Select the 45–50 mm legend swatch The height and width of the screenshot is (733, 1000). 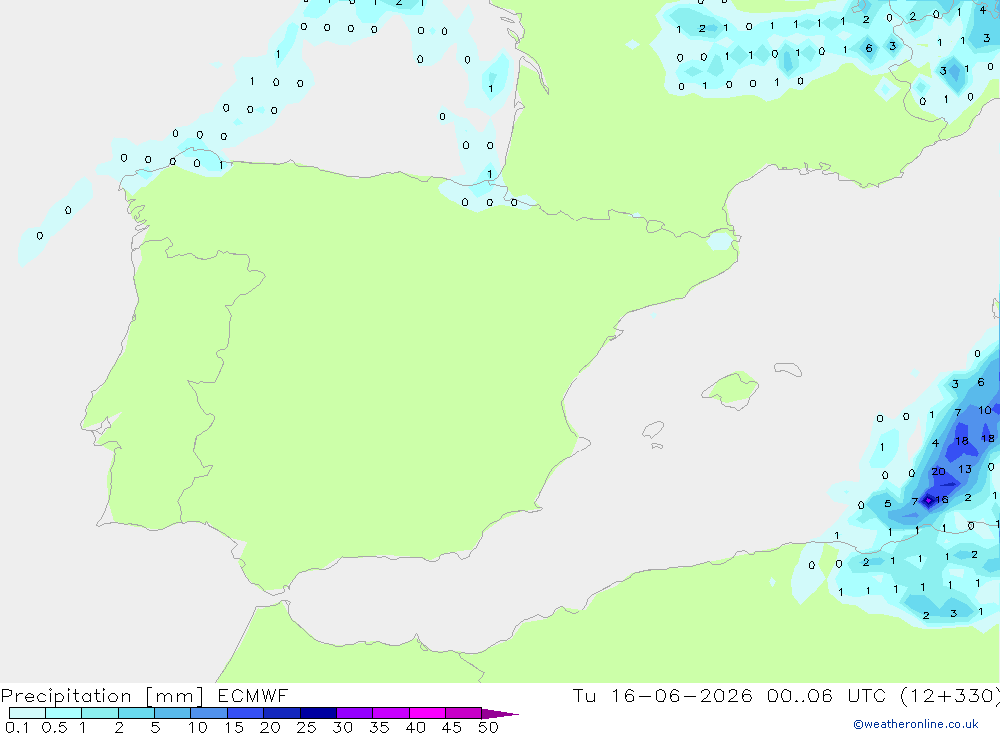coord(463,713)
